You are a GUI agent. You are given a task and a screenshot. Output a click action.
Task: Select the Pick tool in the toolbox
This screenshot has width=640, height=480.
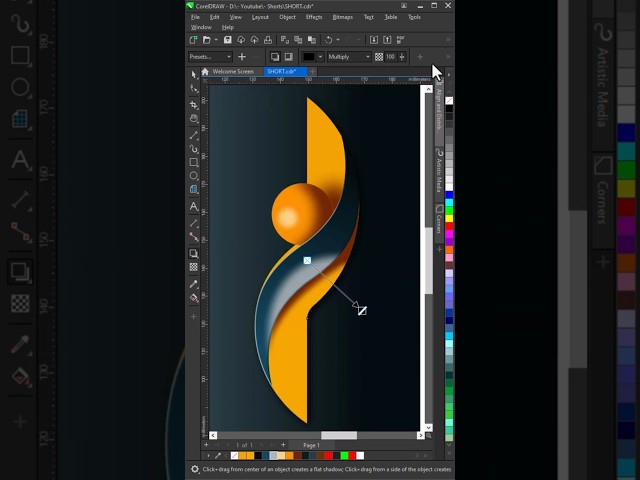click(193, 75)
